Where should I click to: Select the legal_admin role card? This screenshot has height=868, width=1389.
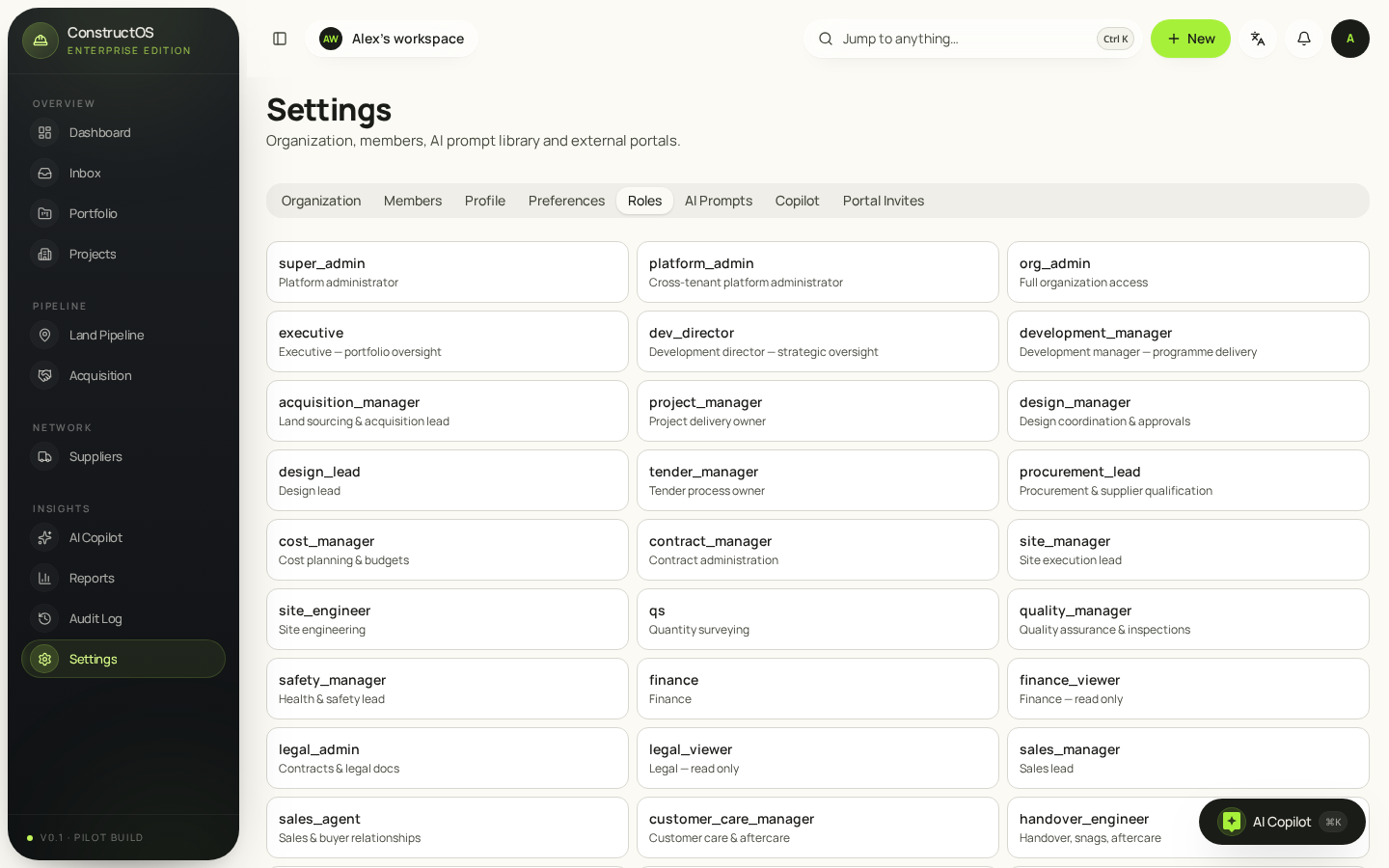pos(448,758)
